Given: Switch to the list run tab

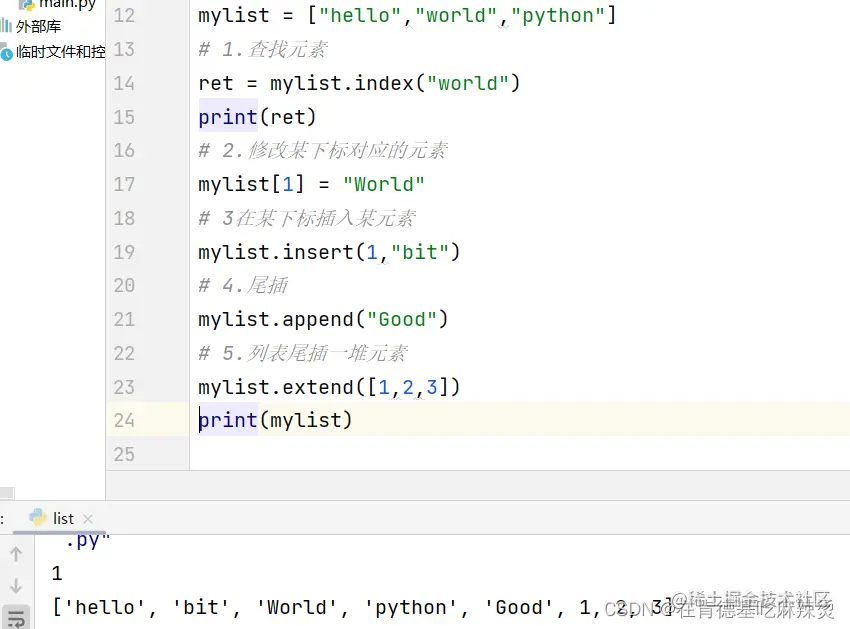Looking at the screenshot, I should [x=63, y=519].
